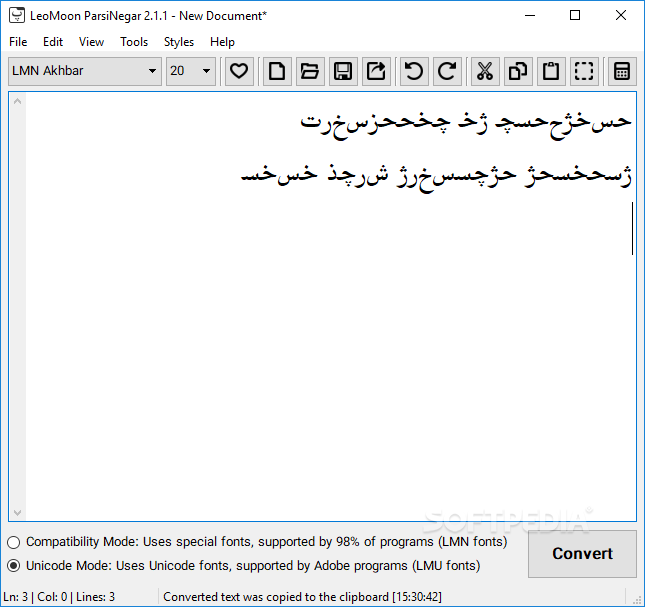The height and width of the screenshot is (607, 645).
Task: Cut selected text with the scissors icon
Action: (485, 71)
